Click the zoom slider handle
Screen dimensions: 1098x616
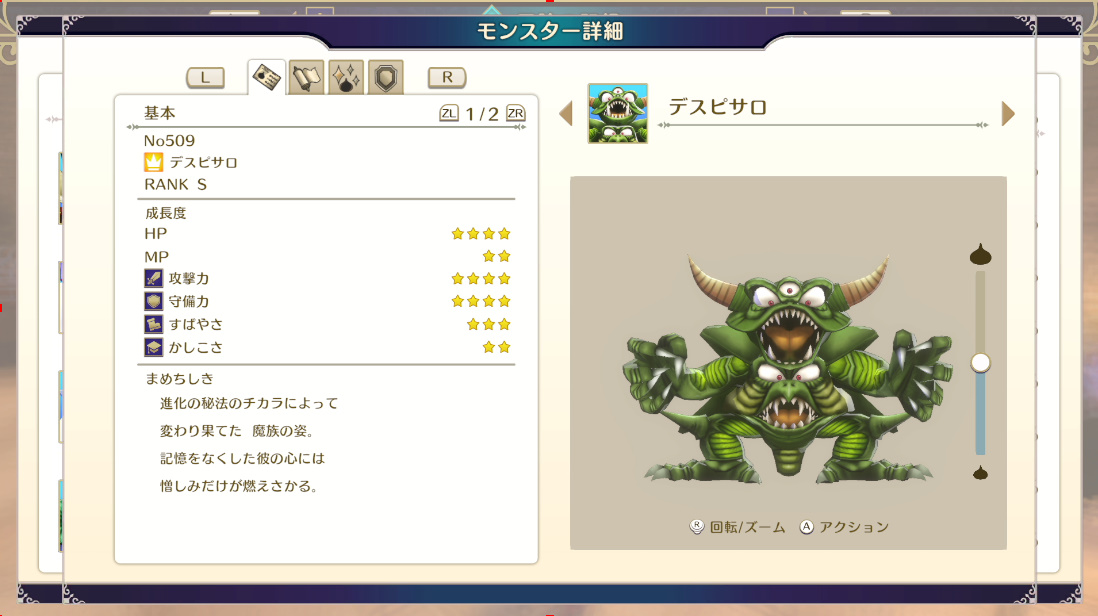coord(980,363)
